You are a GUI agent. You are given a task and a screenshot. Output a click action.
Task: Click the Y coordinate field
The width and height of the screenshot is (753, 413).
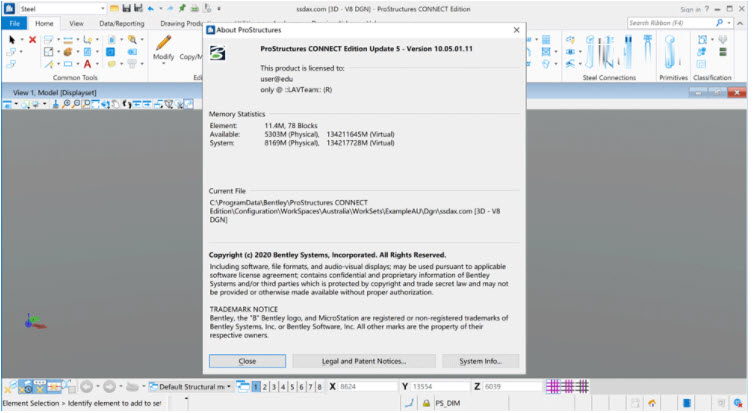tap(440, 387)
